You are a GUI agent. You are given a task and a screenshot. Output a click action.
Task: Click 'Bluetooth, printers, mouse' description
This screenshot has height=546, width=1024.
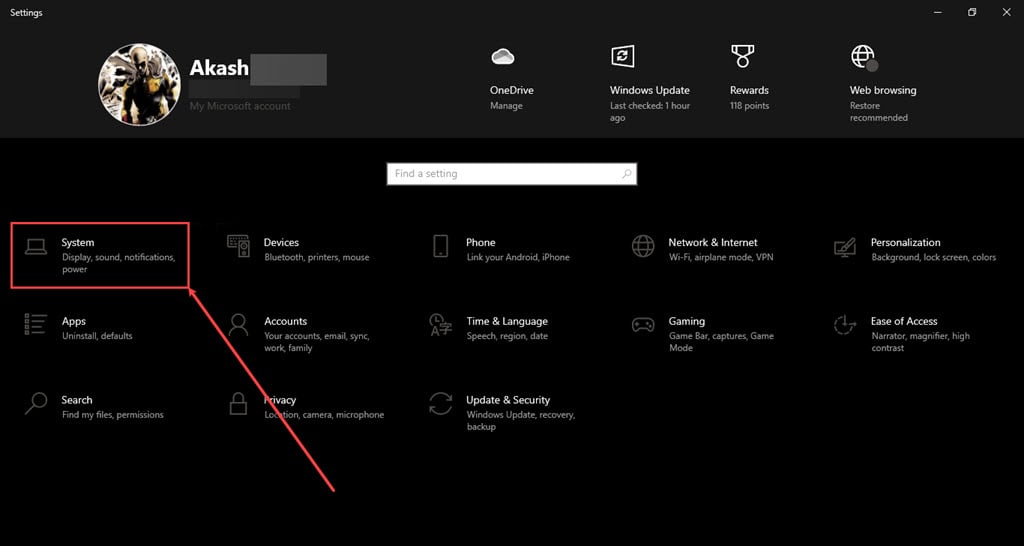(317, 257)
